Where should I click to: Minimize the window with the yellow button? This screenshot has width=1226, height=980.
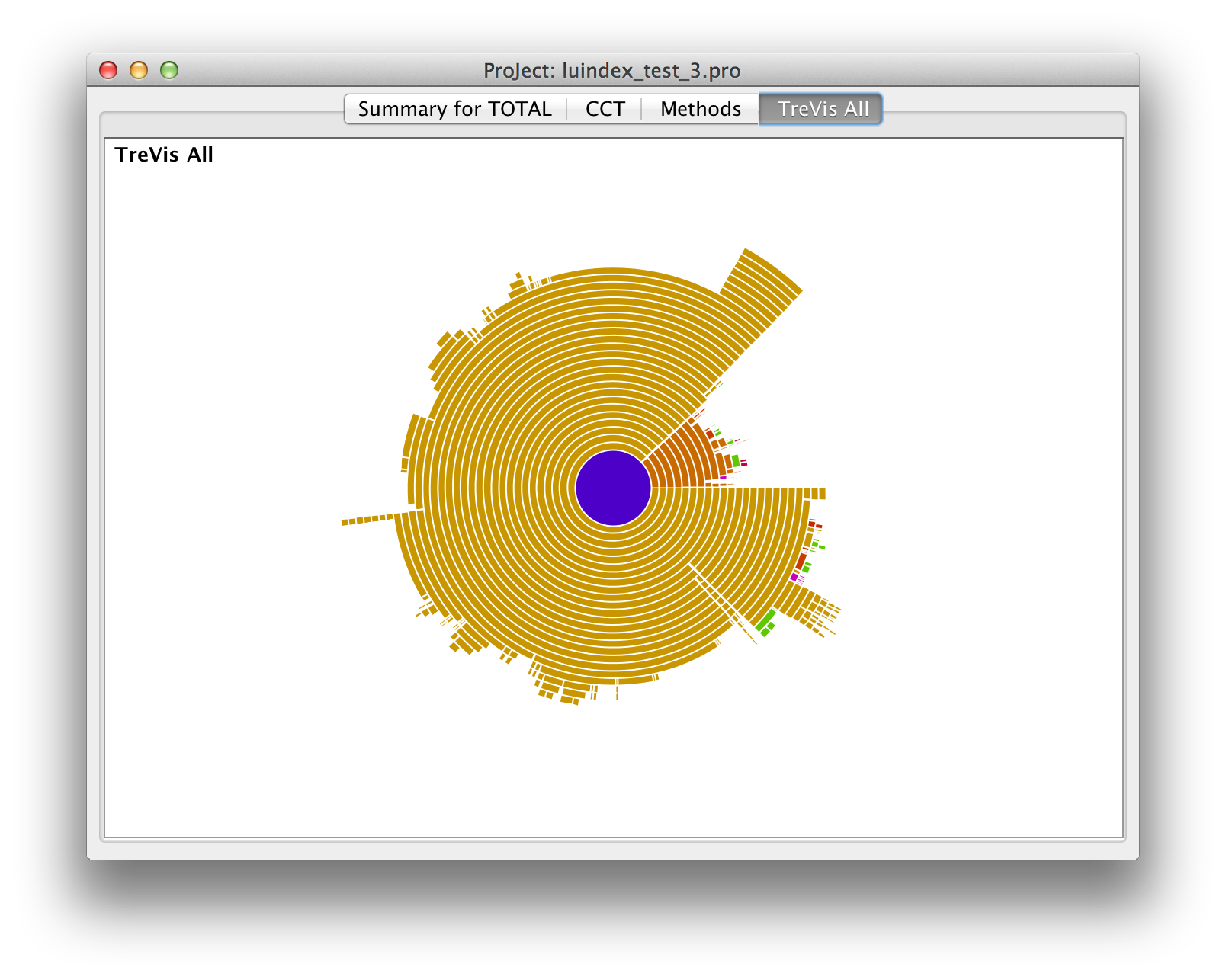click(x=139, y=70)
